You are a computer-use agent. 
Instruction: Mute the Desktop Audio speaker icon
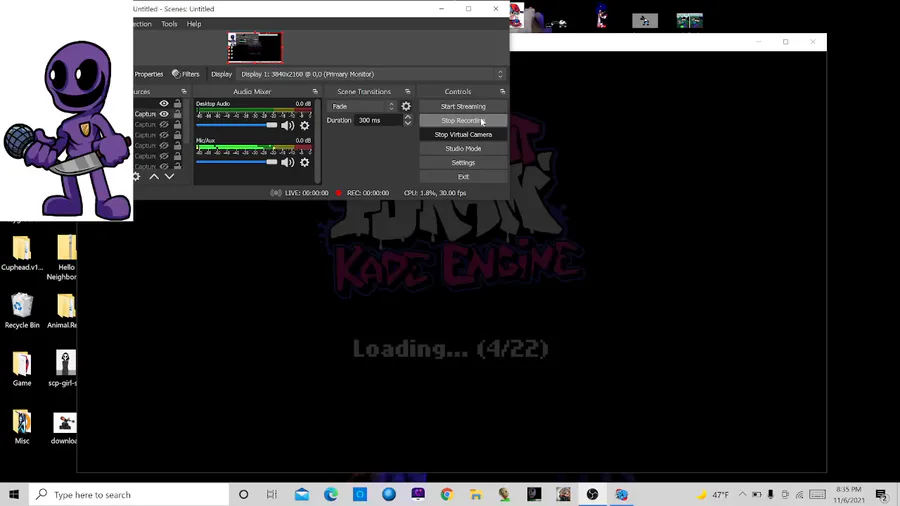(x=288, y=126)
